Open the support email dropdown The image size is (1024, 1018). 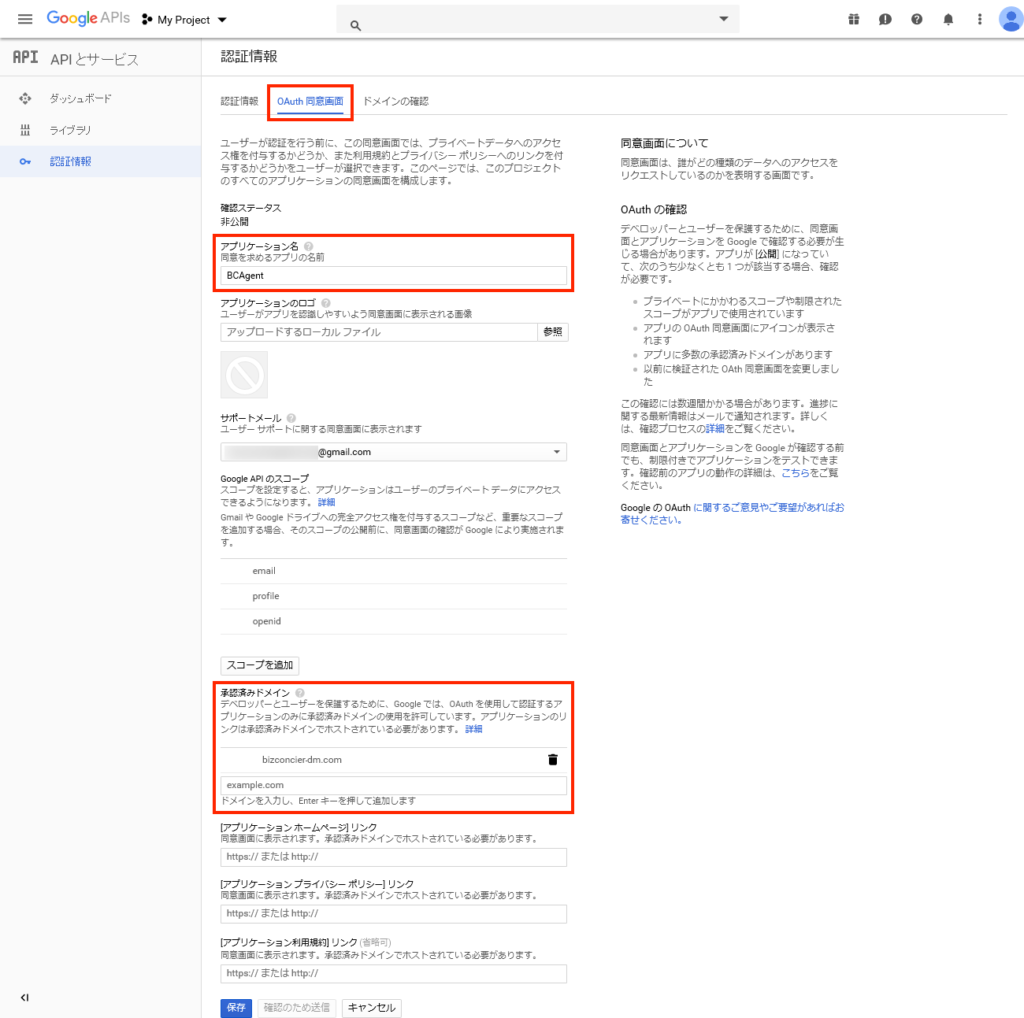(x=393, y=452)
